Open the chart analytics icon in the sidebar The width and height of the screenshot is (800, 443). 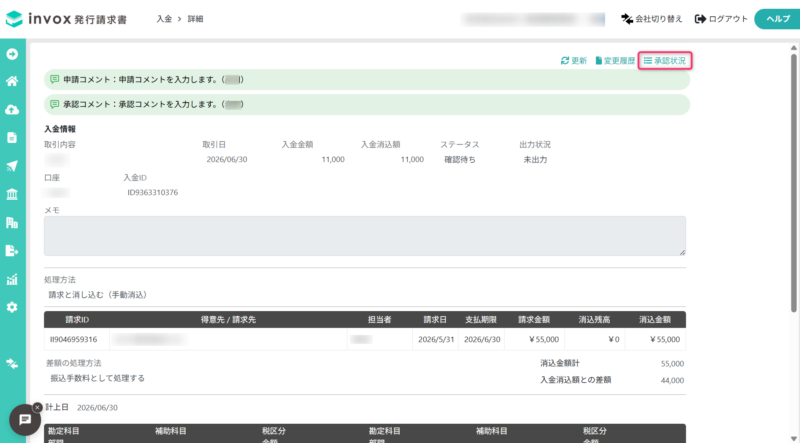12,279
